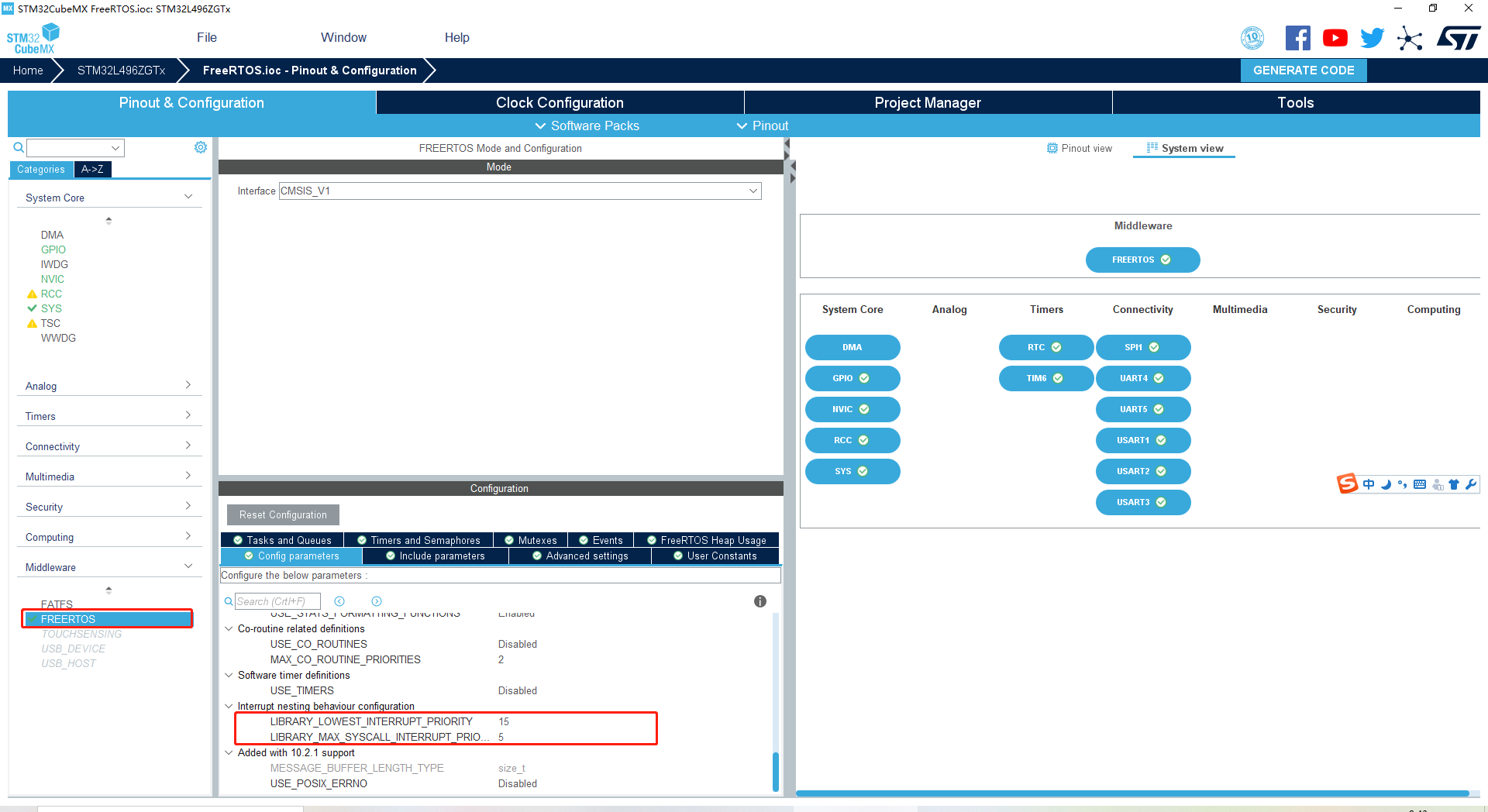
Task: Show parameter info icon
Action: pyautogui.click(x=760, y=601)
